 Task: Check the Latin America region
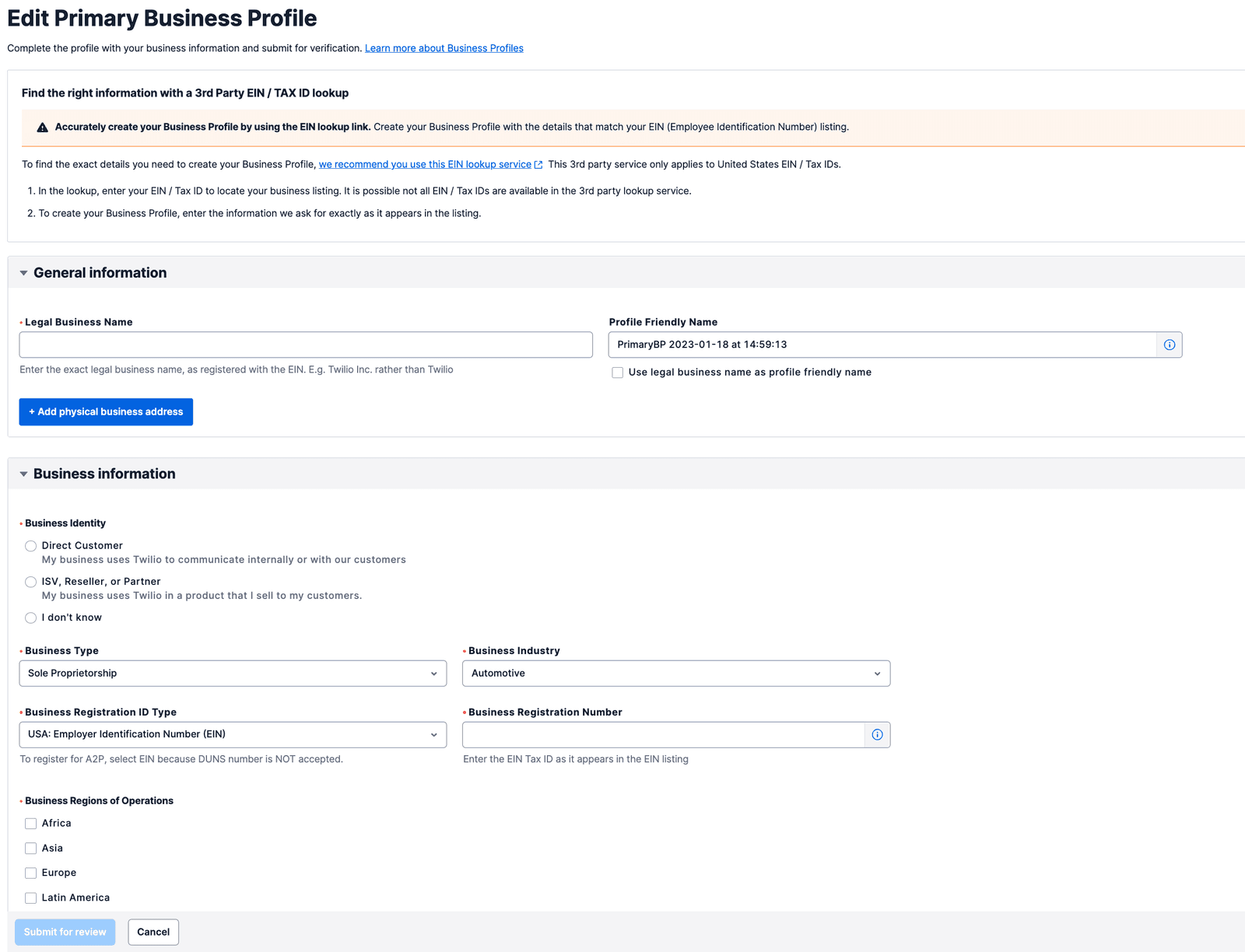click(30, 898)
